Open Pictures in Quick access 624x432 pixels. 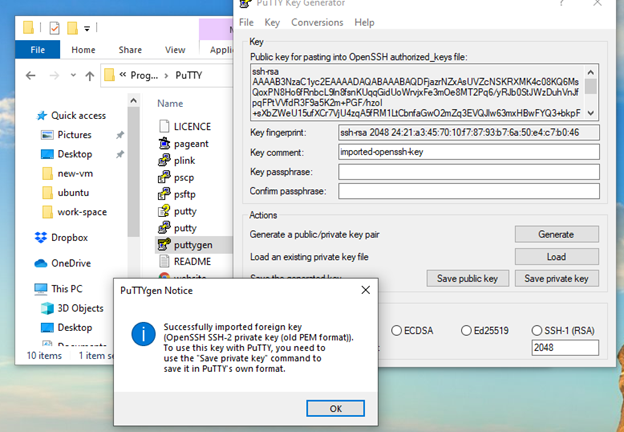(x=74, y=135)
